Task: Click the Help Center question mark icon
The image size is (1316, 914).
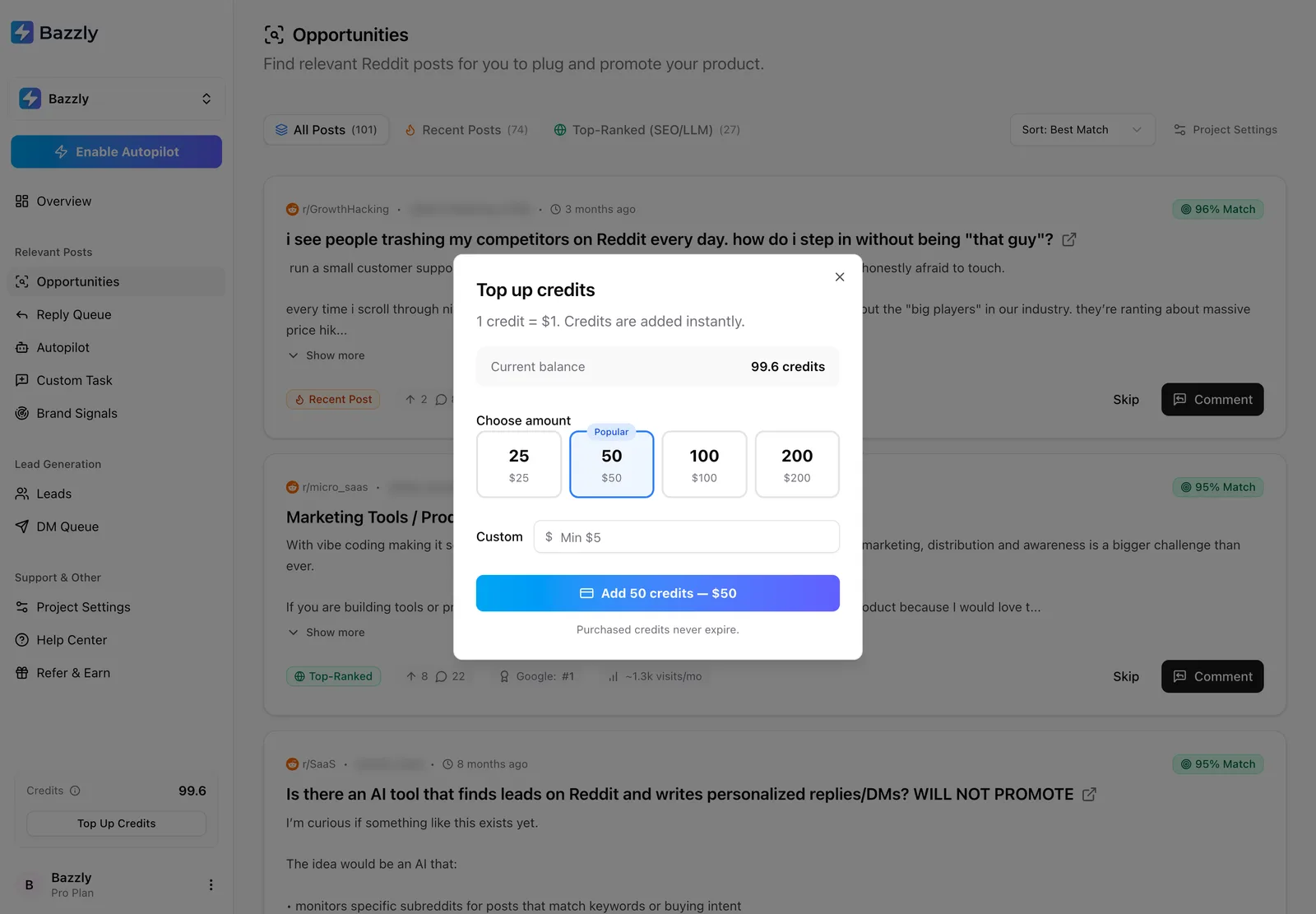Action: click(22, 641)
